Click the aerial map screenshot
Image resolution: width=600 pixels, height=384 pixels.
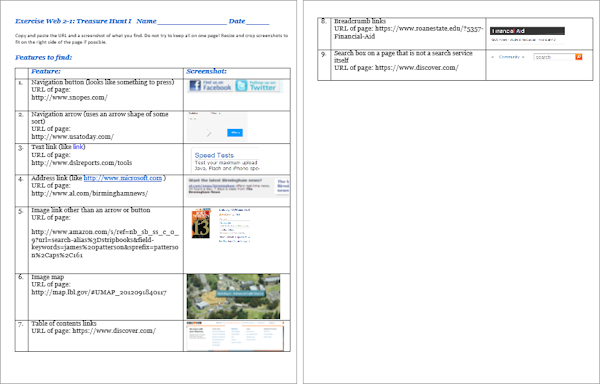[x=233, y=296]
